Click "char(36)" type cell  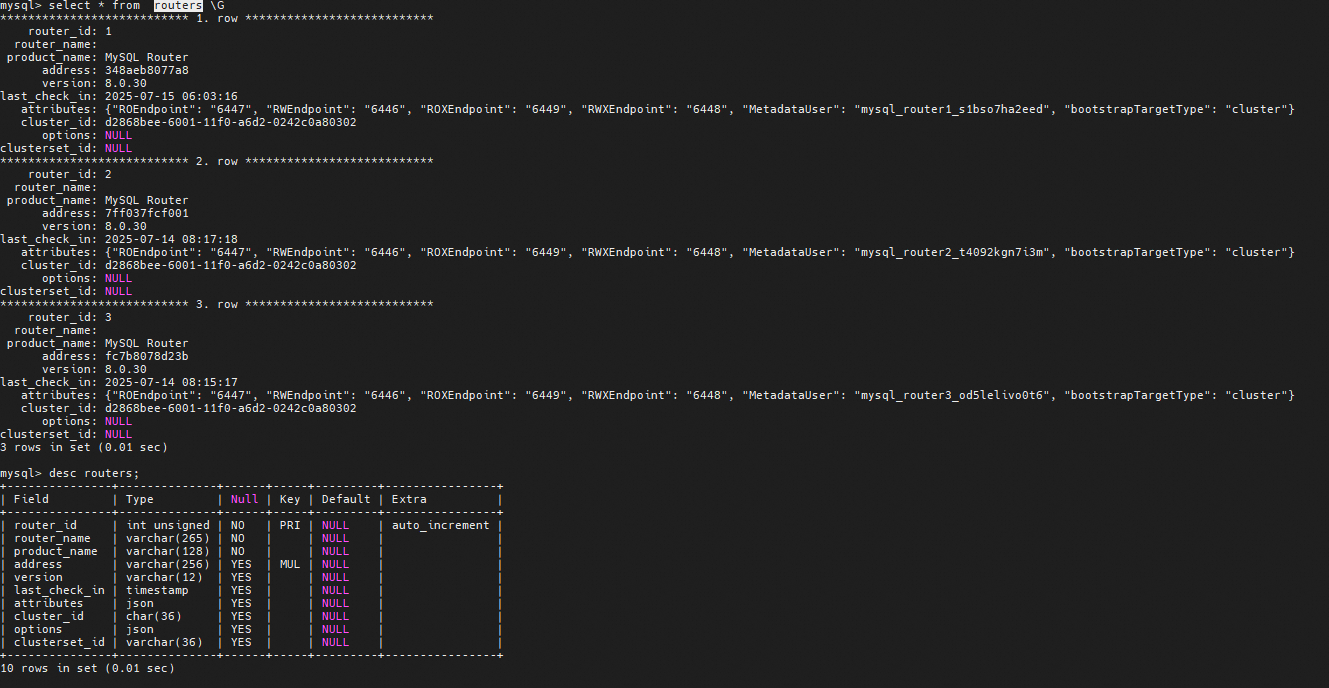pyautogui.click(x=154, y=617)
